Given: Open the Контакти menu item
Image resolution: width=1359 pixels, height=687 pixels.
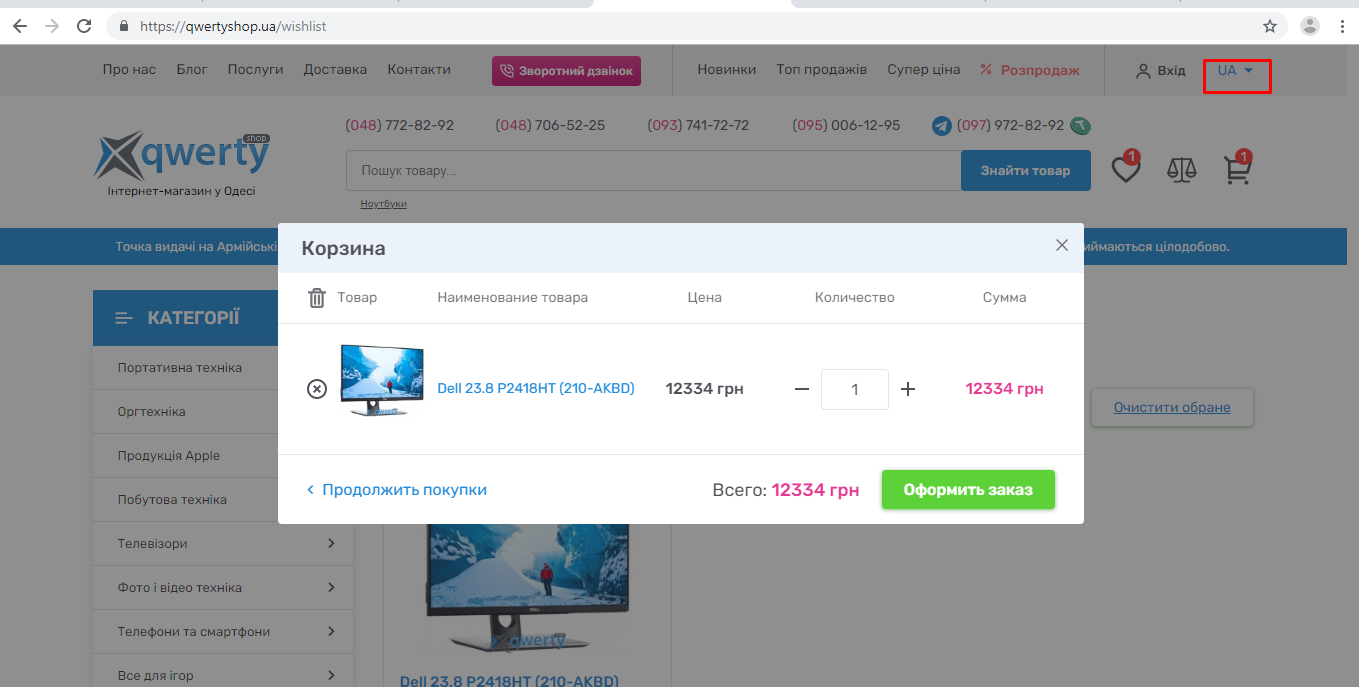Looking at the screenshot, I should 419,70.
